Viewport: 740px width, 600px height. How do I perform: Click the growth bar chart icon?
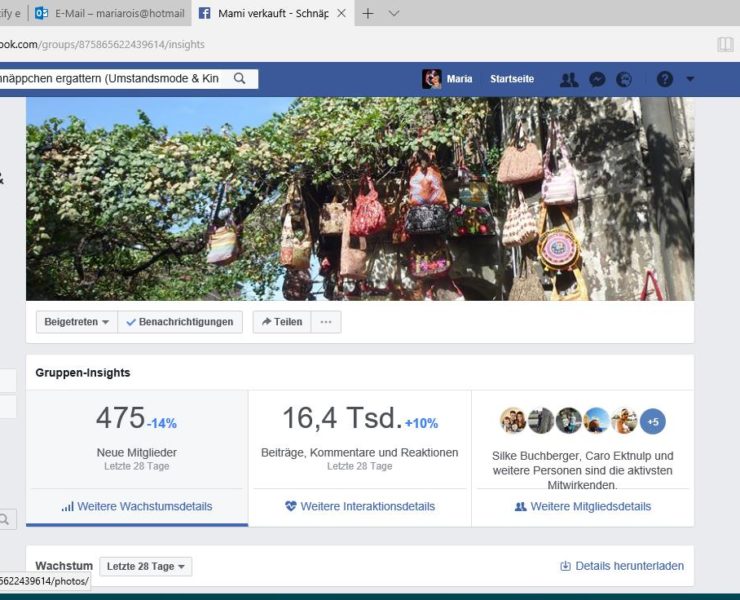(x=67, y=507)
